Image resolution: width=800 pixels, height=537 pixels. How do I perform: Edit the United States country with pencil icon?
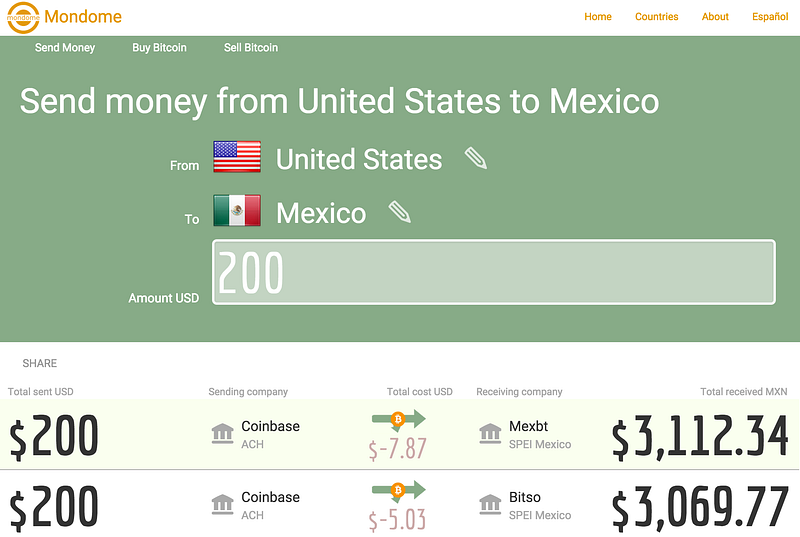coord(476,158)
